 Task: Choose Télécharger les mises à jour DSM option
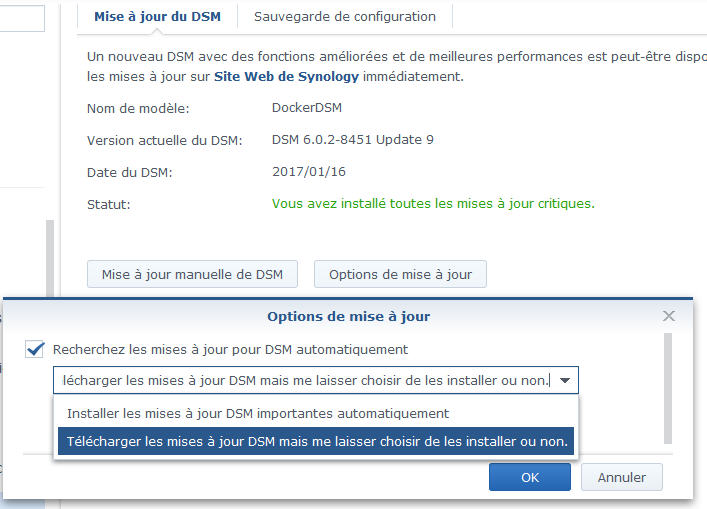point(316,441)
